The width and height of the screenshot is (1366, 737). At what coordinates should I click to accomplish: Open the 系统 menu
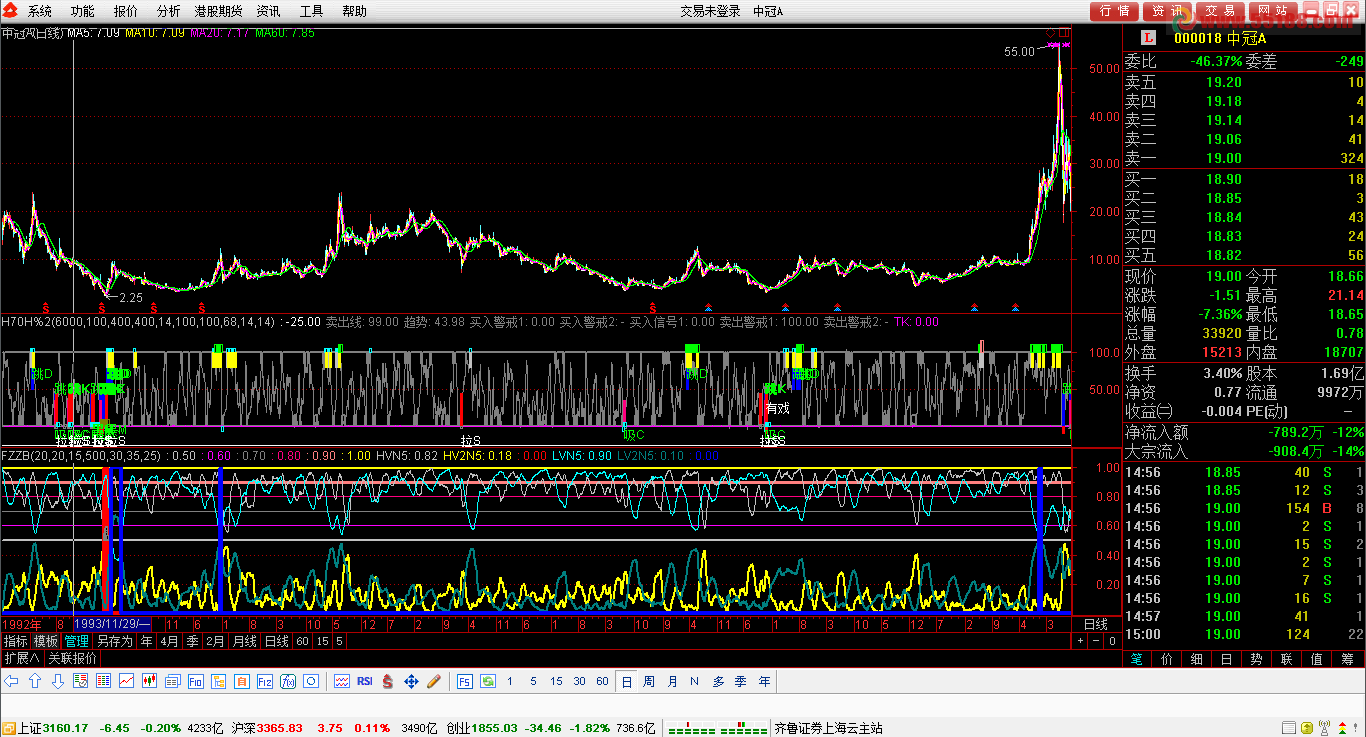pyautogui.click(x=41, y=11)
